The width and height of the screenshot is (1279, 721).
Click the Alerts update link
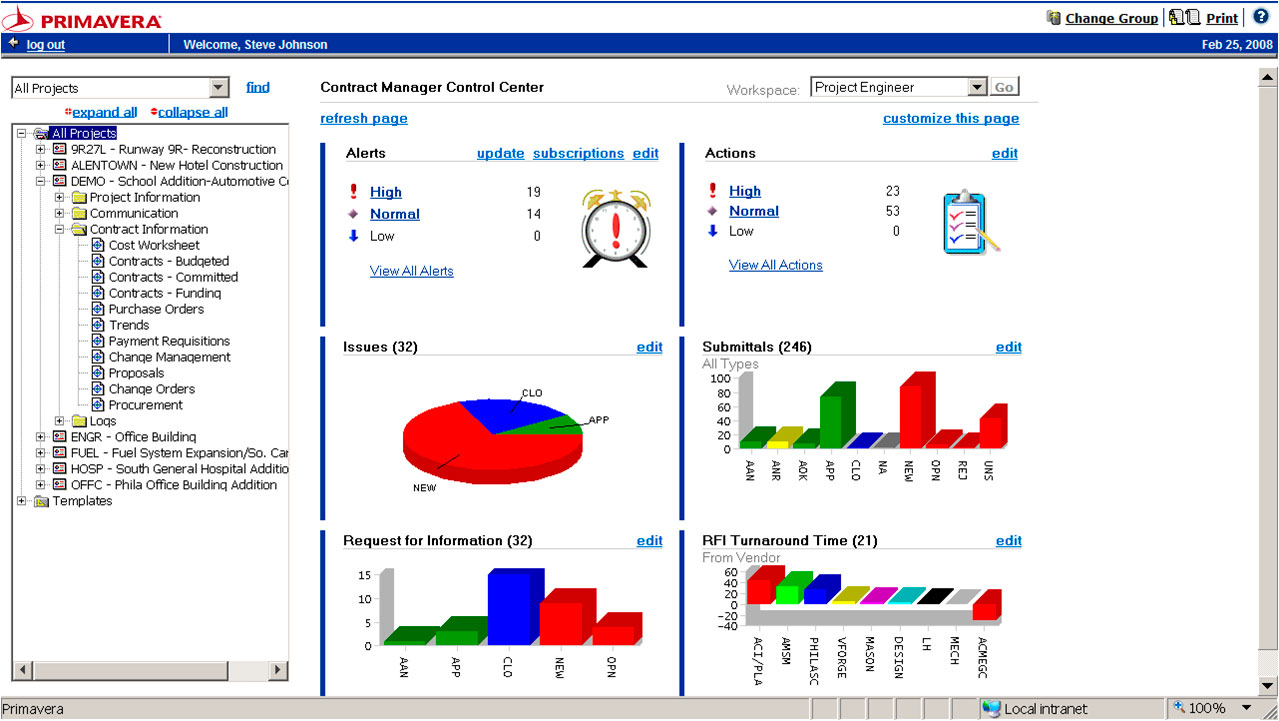click(501, 153)
